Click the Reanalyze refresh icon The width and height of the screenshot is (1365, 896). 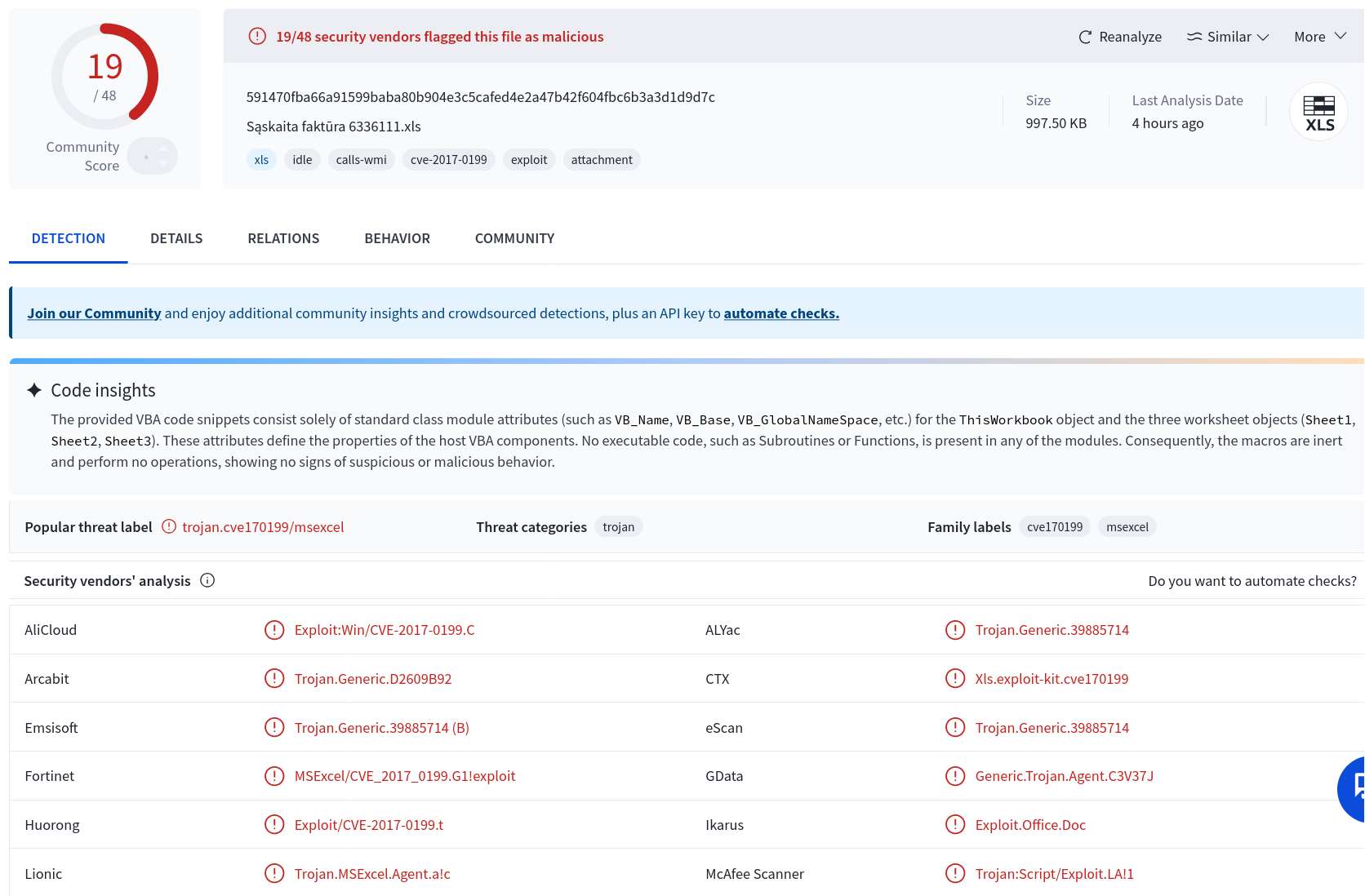coord(1085,37)
